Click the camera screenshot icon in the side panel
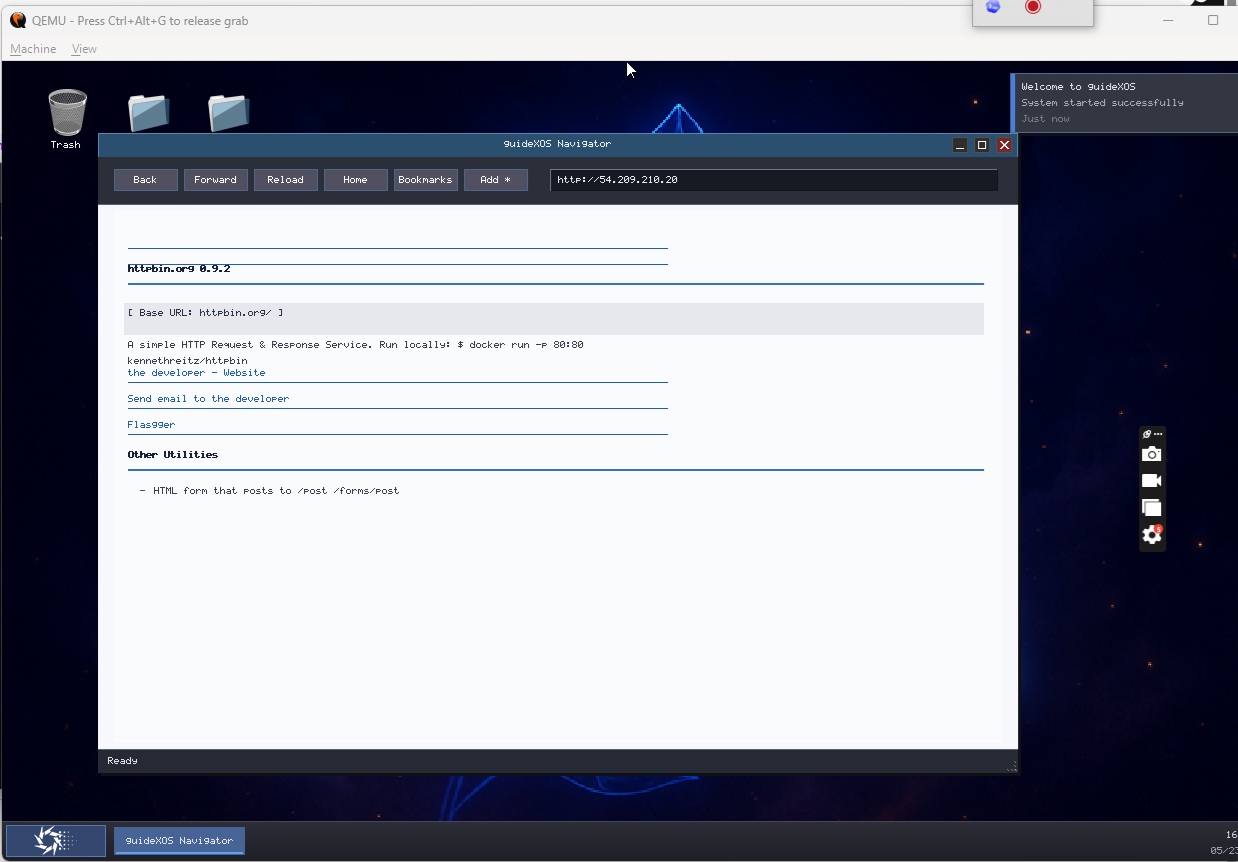Image resolution: width=1238 pixels, height=862 pixels. [x=1152, y=454]
